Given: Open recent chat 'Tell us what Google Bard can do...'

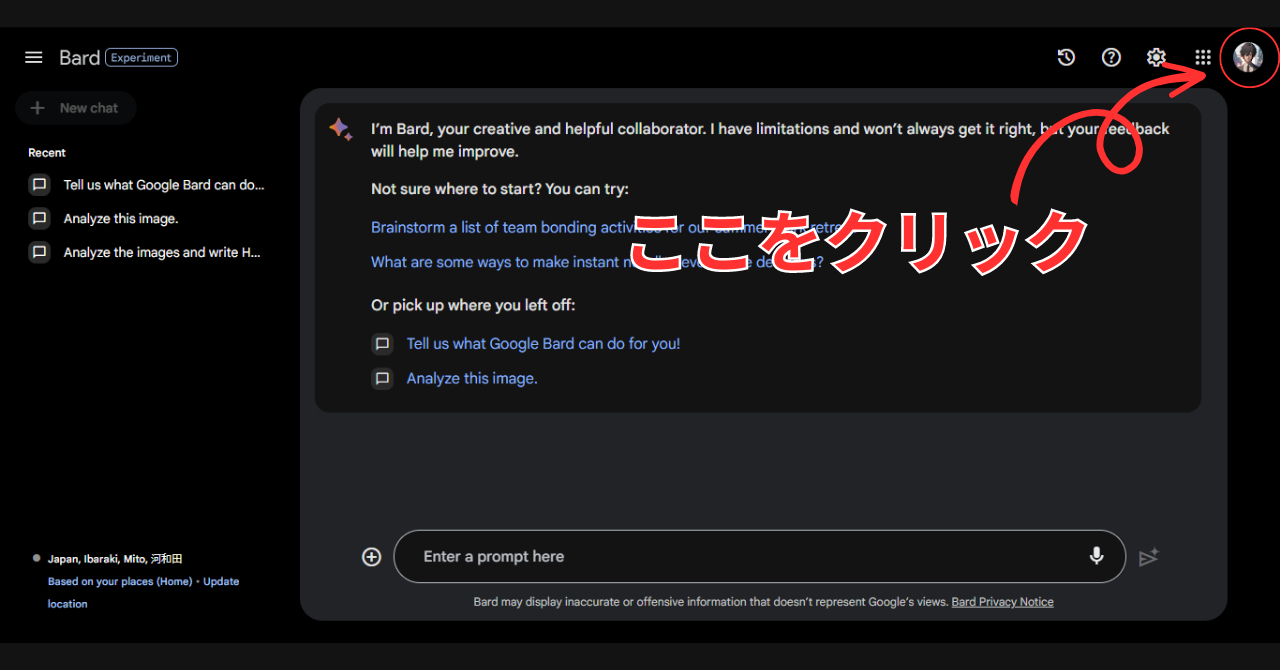Looking at the screenshot, I should pyautogui.click(x=164, y=185).
